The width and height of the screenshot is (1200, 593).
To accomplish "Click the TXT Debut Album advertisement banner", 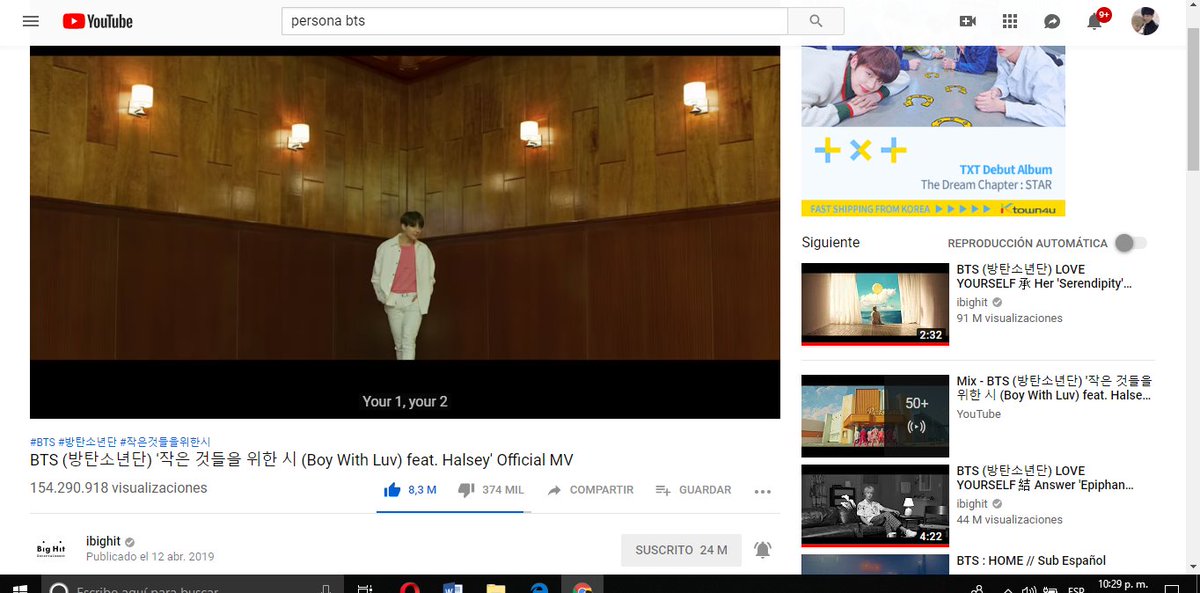I will 933,131.
